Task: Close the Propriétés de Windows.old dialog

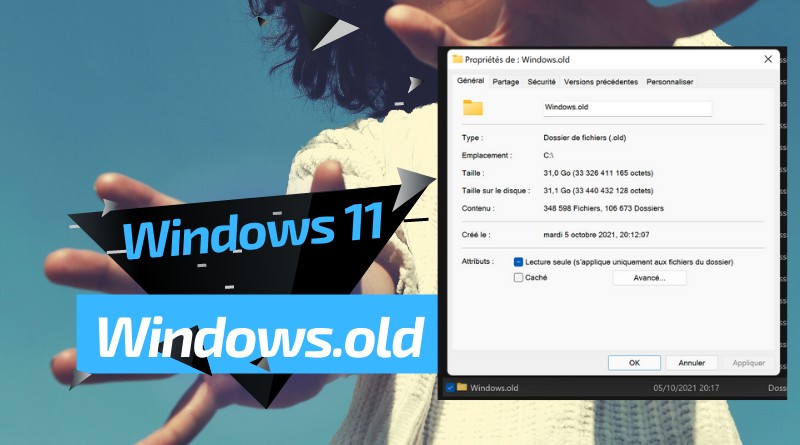Action: pos(768,59)
